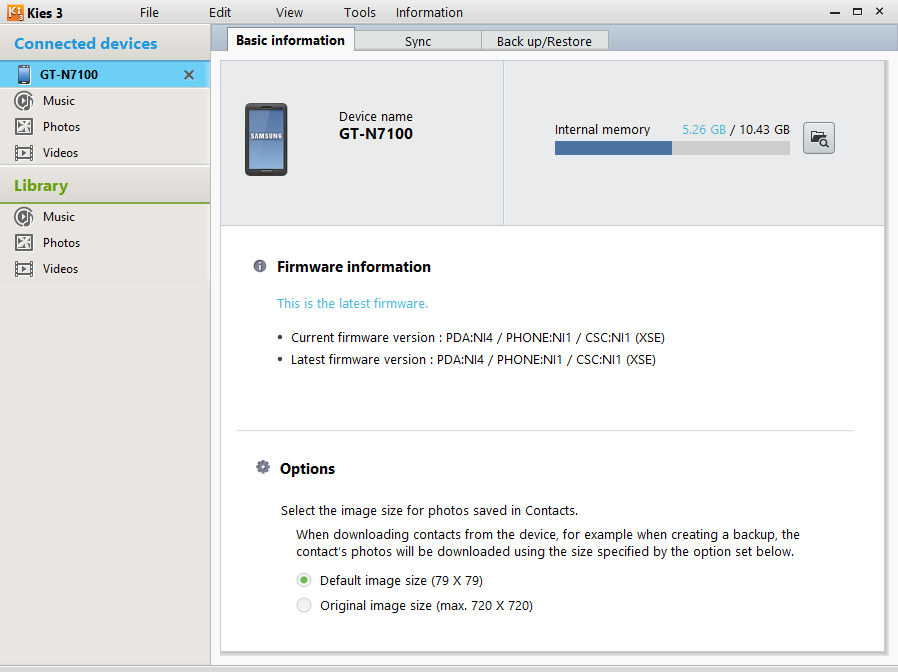Switch to the Back up/Restore tab

tap(545, 41)
